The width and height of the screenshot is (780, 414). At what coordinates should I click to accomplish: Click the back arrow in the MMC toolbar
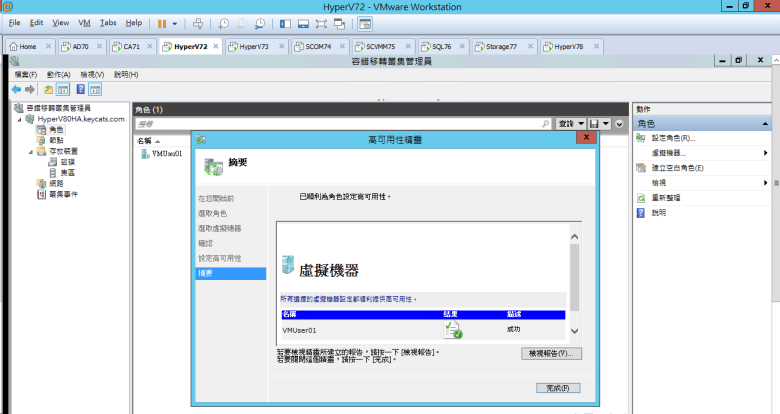17,89
